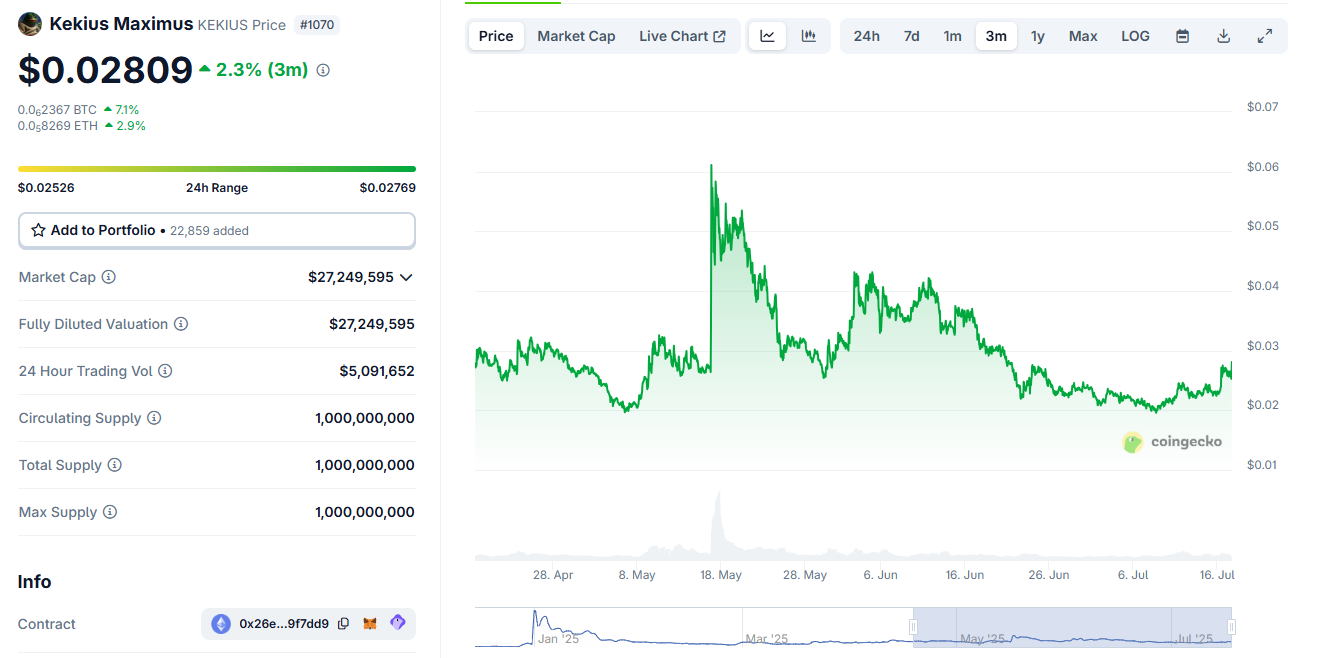Open the custom date range calendar
The height and width of the screenshot is (658, 1323).
[1182, 35]
